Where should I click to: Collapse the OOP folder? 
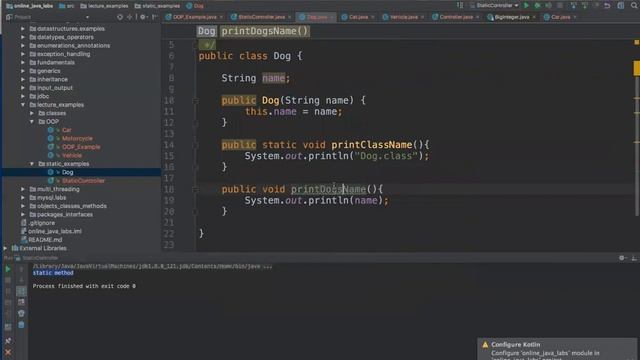pyautogui.click(x=32, y=122)
